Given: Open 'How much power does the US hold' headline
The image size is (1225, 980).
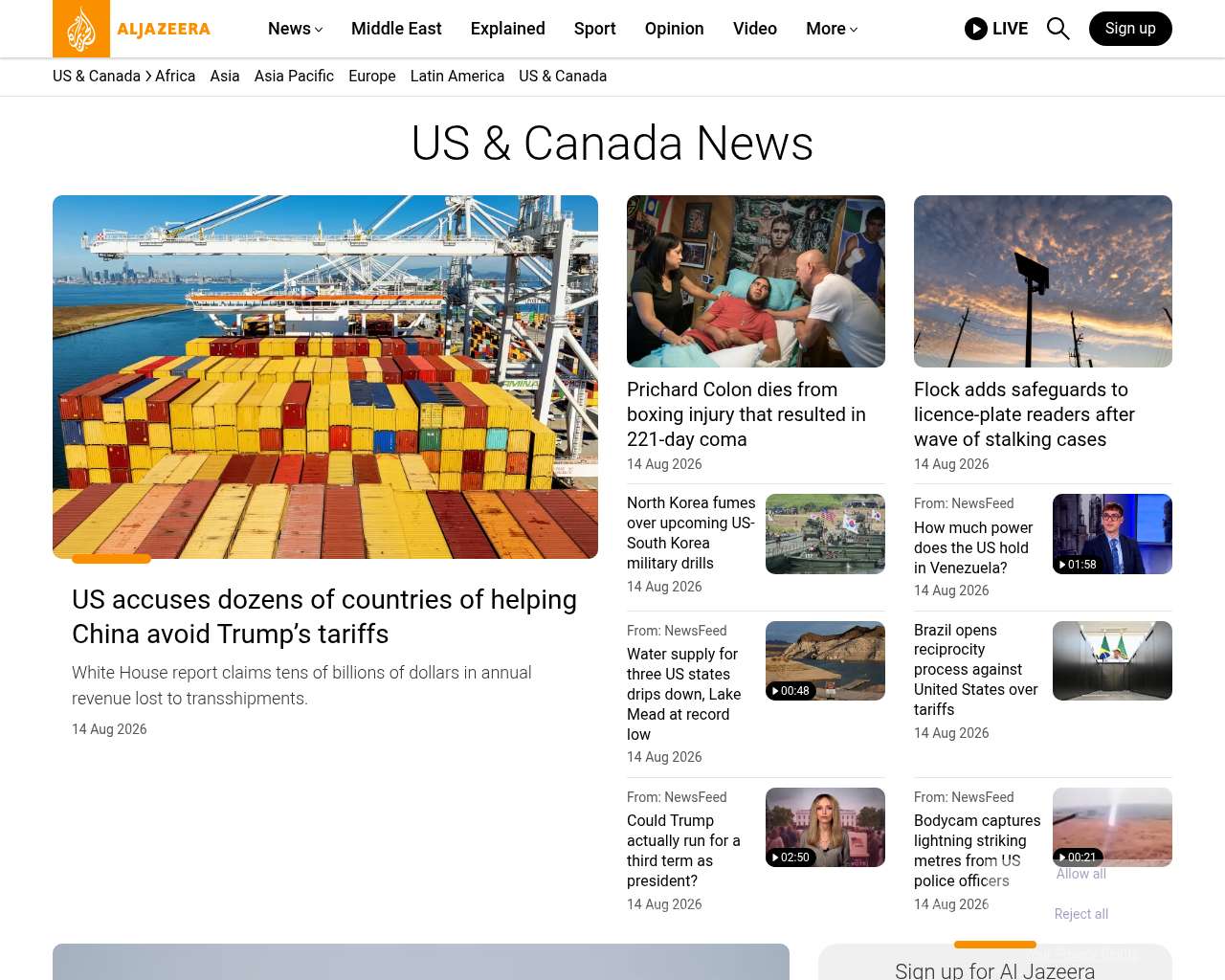Looking at the screenshot, I should pyautogui.click(x=973, y=547).
